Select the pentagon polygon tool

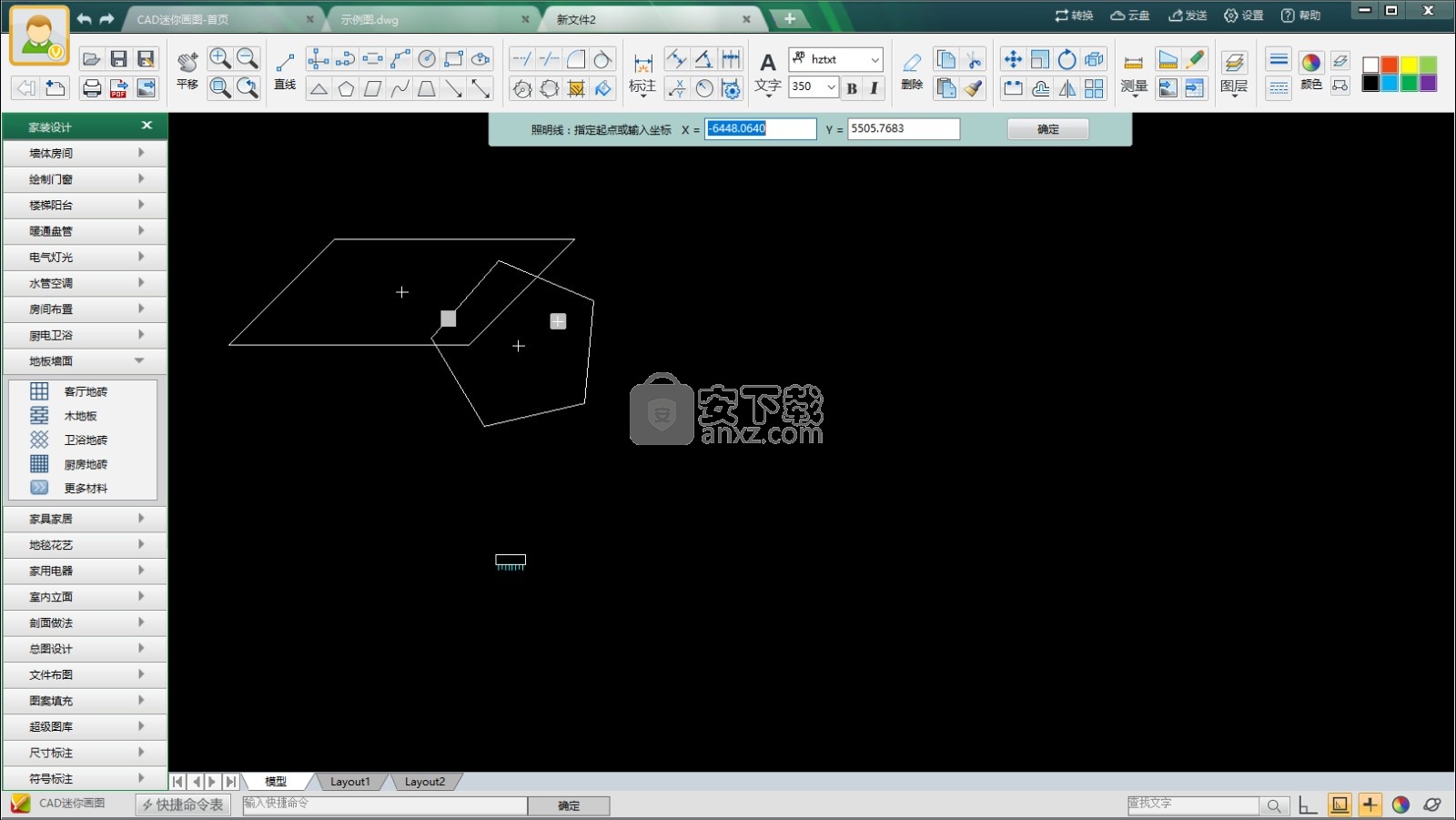click(x=346, y=88)
